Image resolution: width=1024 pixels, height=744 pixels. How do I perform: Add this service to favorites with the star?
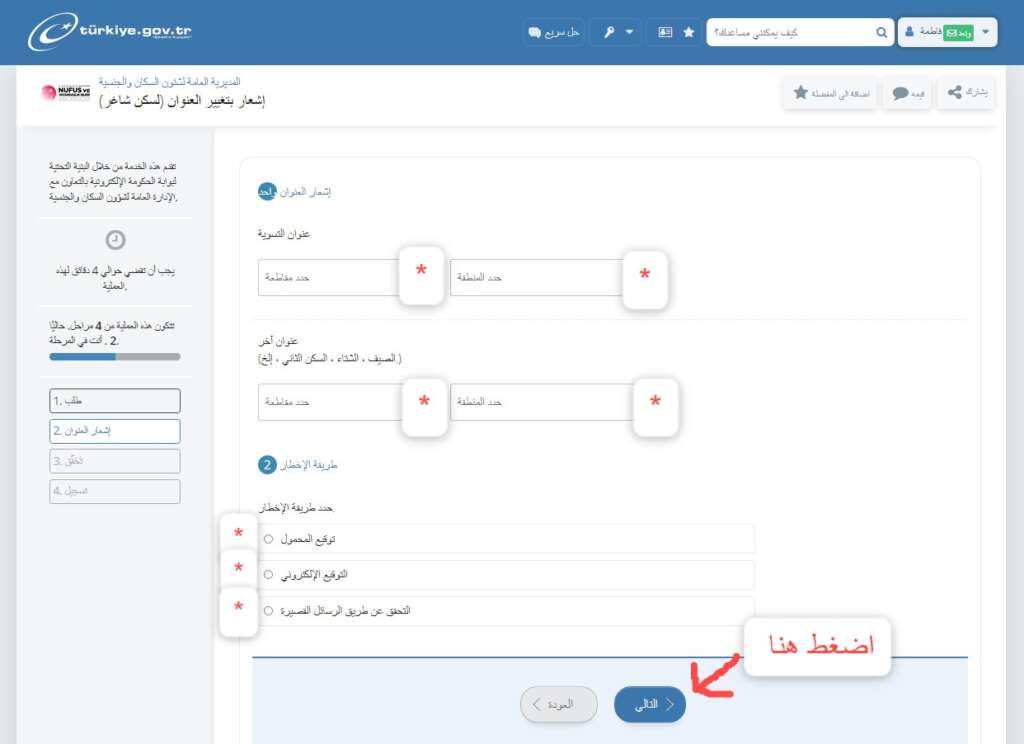click(x=829, y=91)
